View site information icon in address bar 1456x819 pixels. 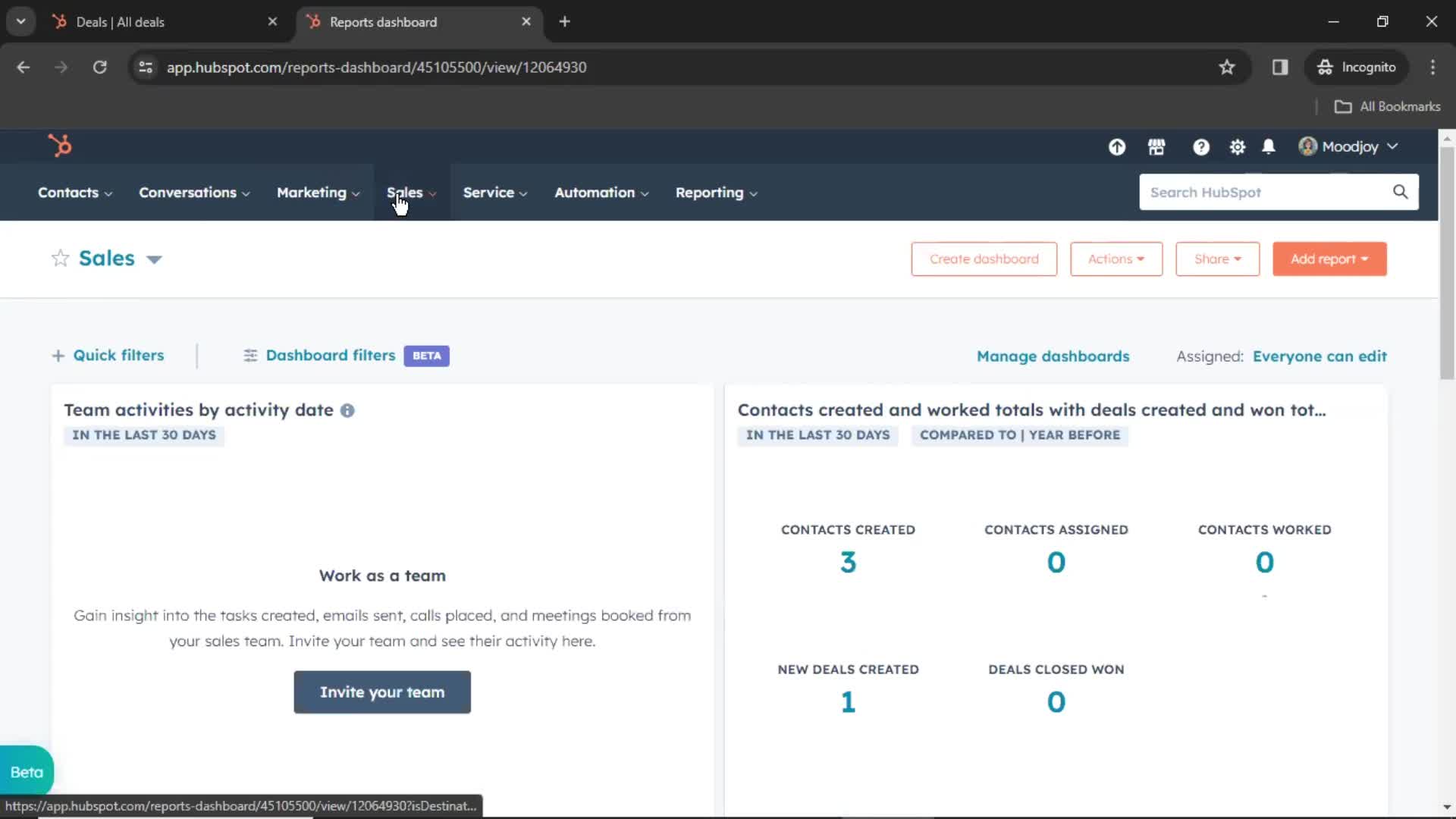coord(146,67)
